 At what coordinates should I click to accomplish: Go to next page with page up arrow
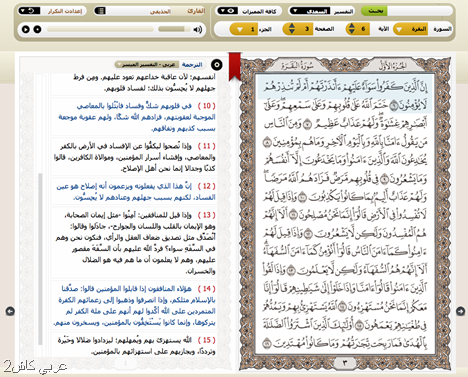click(292, 26)
